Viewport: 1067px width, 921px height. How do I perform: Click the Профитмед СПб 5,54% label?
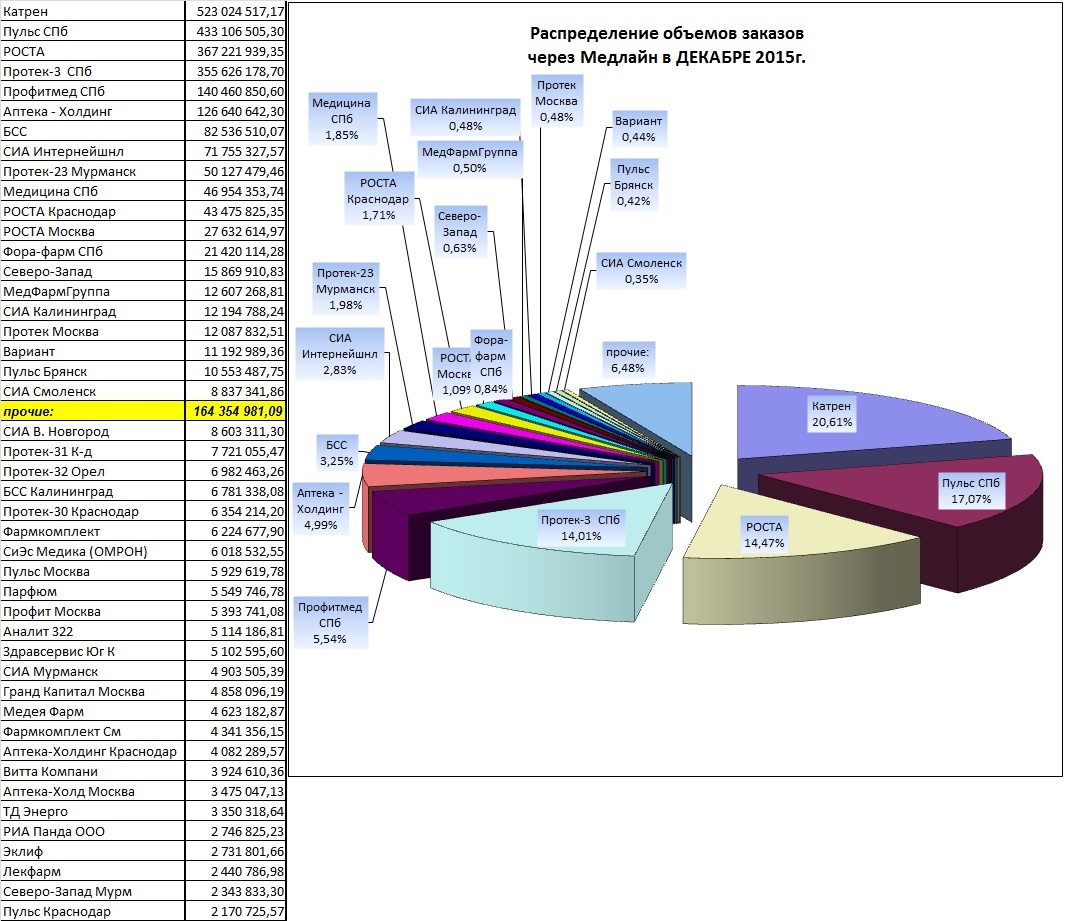(330, 623)
